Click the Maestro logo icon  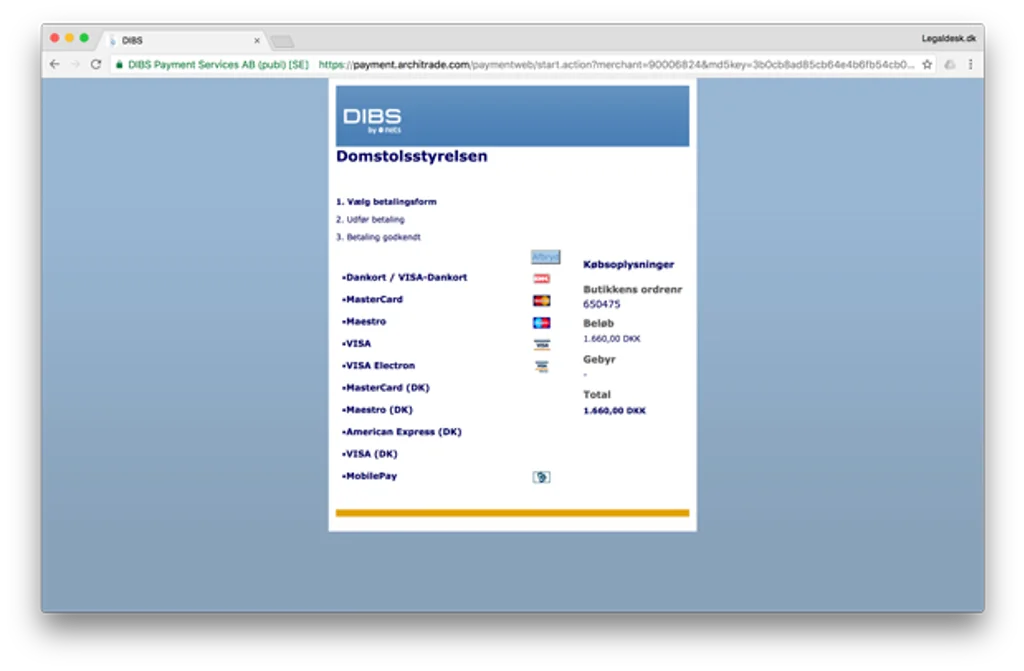click(x=541, y=323)
